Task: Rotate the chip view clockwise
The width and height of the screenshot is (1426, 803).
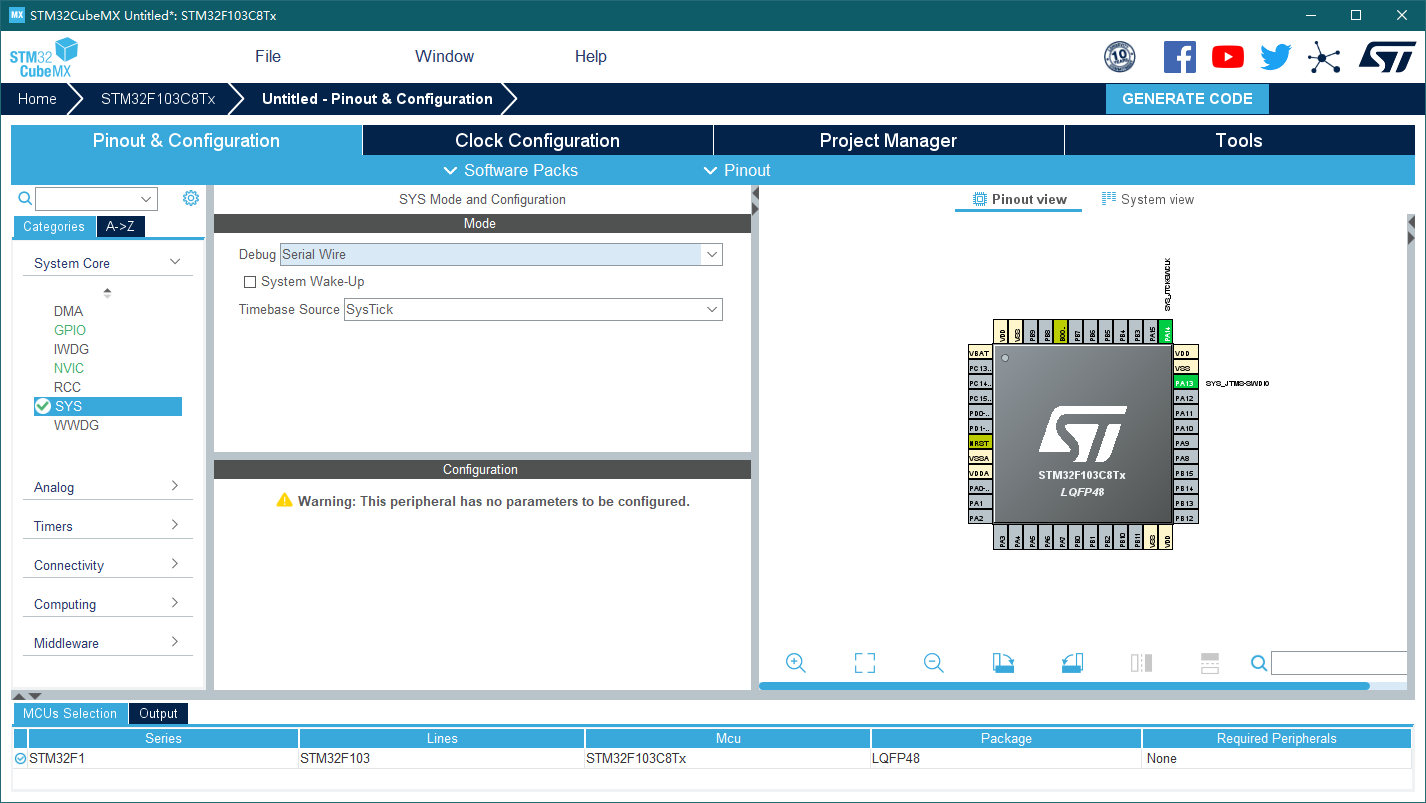Action: tap(1003, 662)
